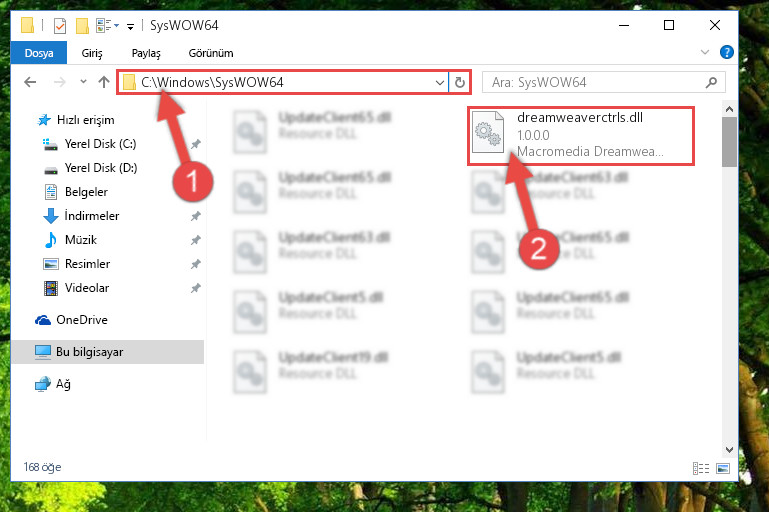Screen dimensions: 769x512
Task: Toggle pin beside Yerel Disk (C:)
Action: 195,144
